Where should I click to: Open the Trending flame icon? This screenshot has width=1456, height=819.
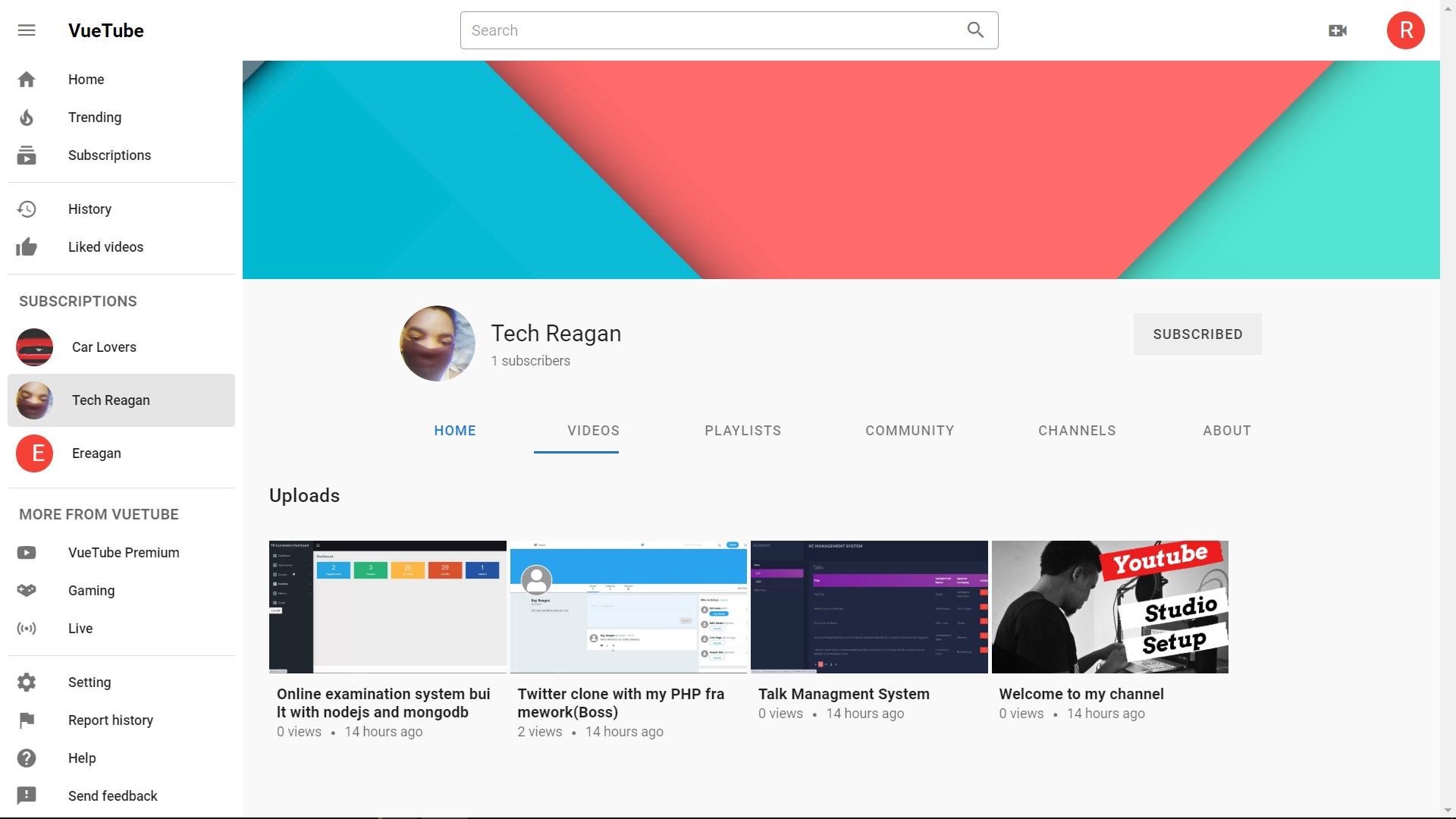point(27,118)
